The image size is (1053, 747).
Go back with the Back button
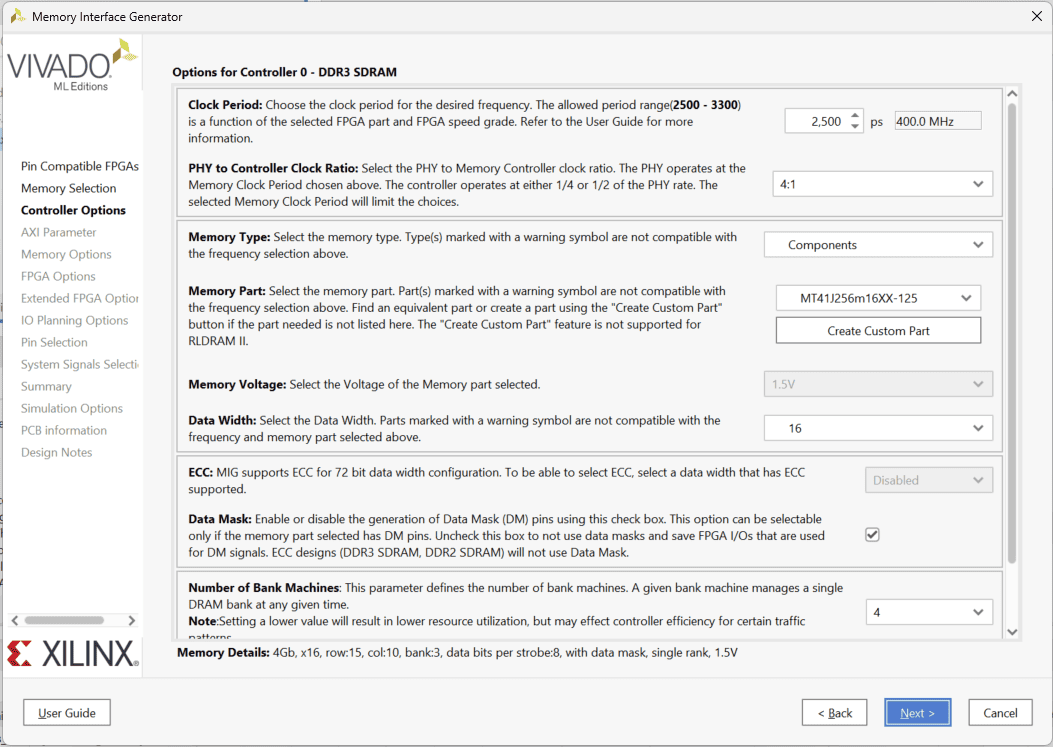[834, 713]
